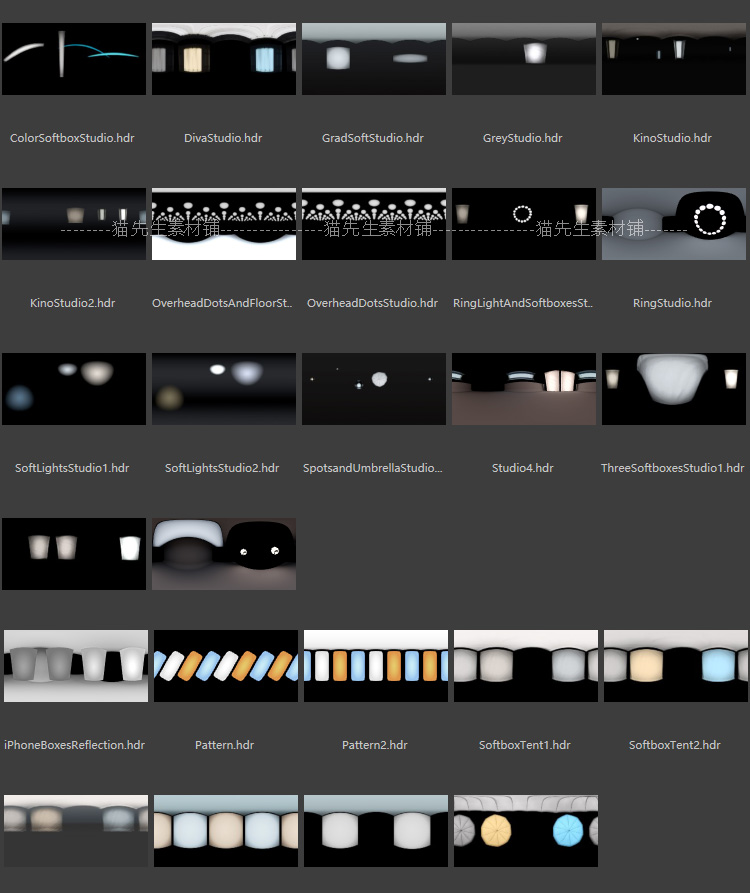Click the OverheadDotsStudio.hdr file name
The width and height of the screenshot is (750, 893).
372,303
